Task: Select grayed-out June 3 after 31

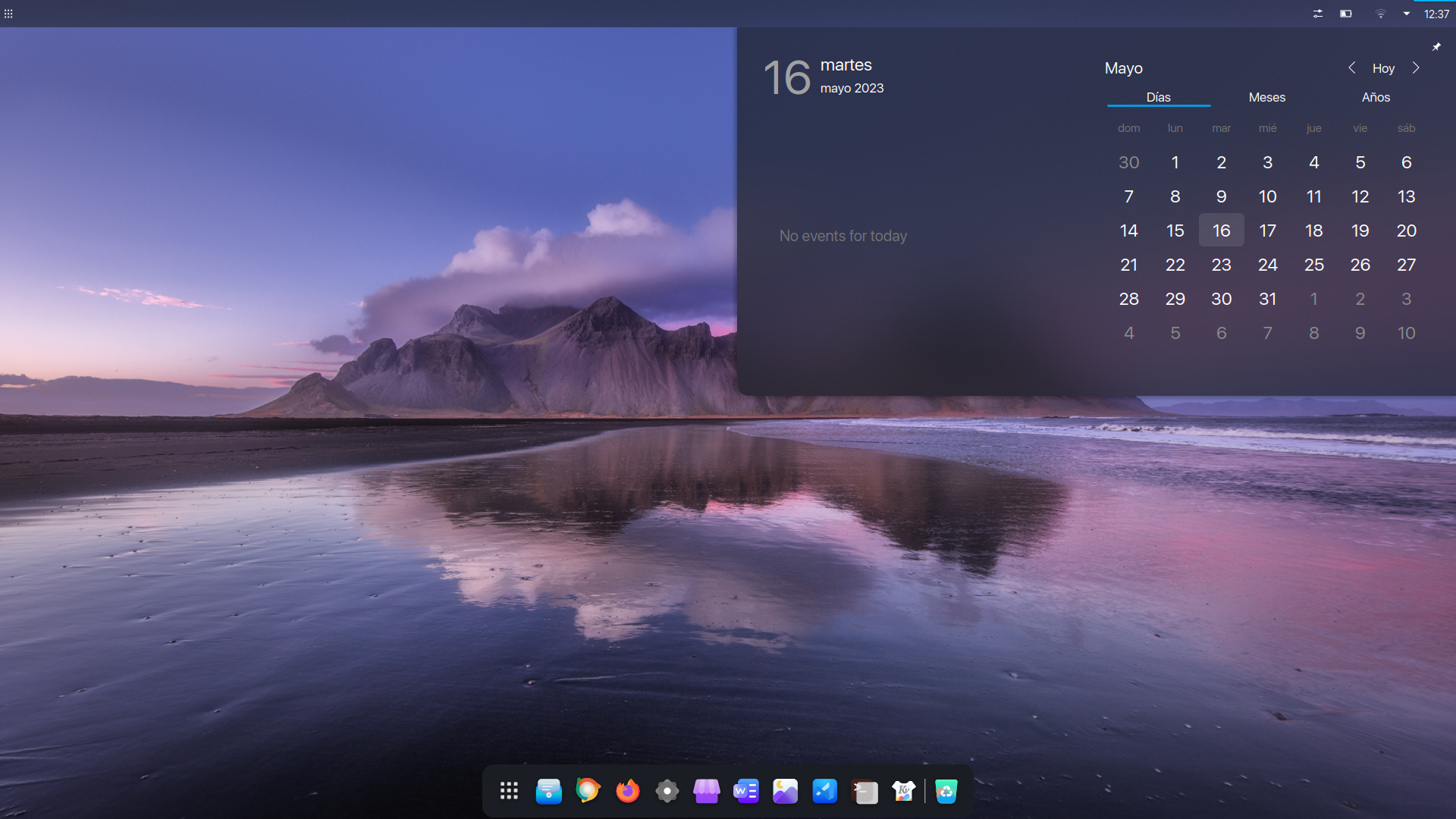Action: [x=1406, y=299]
